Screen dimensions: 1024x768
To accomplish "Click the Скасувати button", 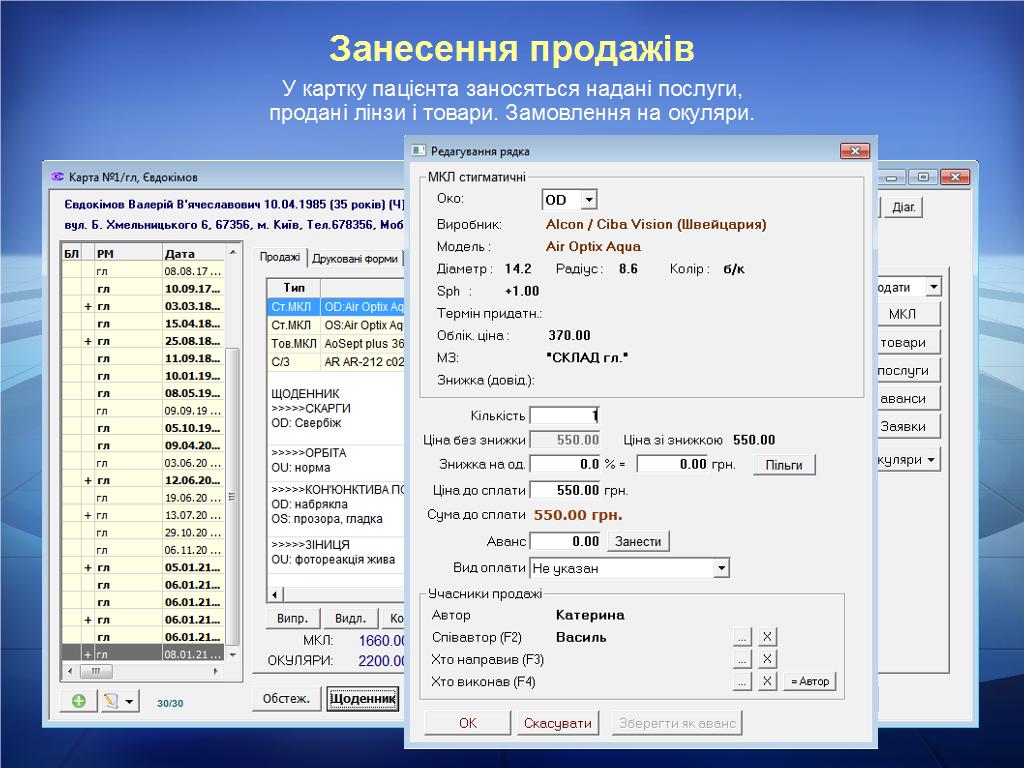I will coord(557,723).
